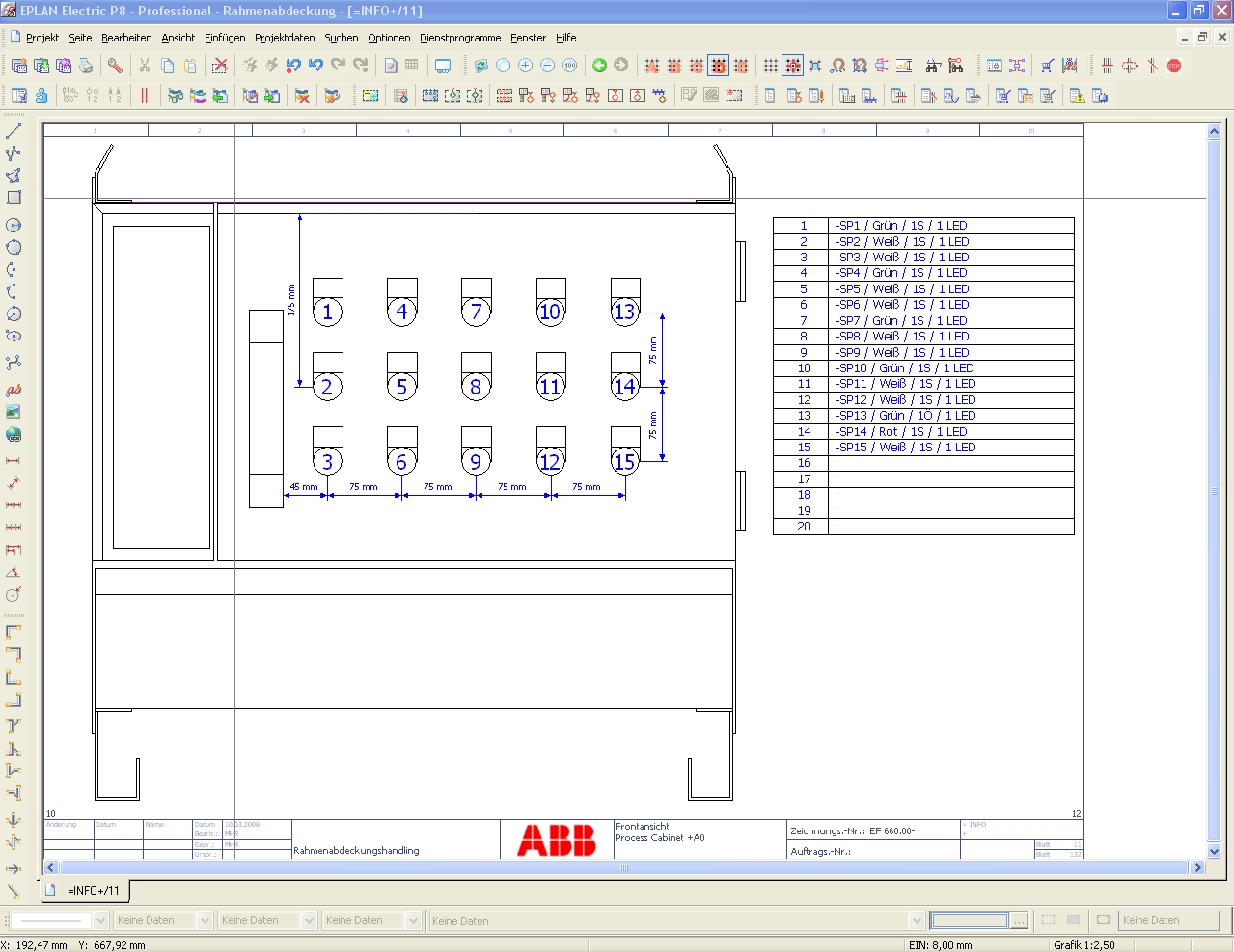This screenshot has width=1234, height=952.
Task: Select the =INFO+/11 page tab
Action: point(93,891)
